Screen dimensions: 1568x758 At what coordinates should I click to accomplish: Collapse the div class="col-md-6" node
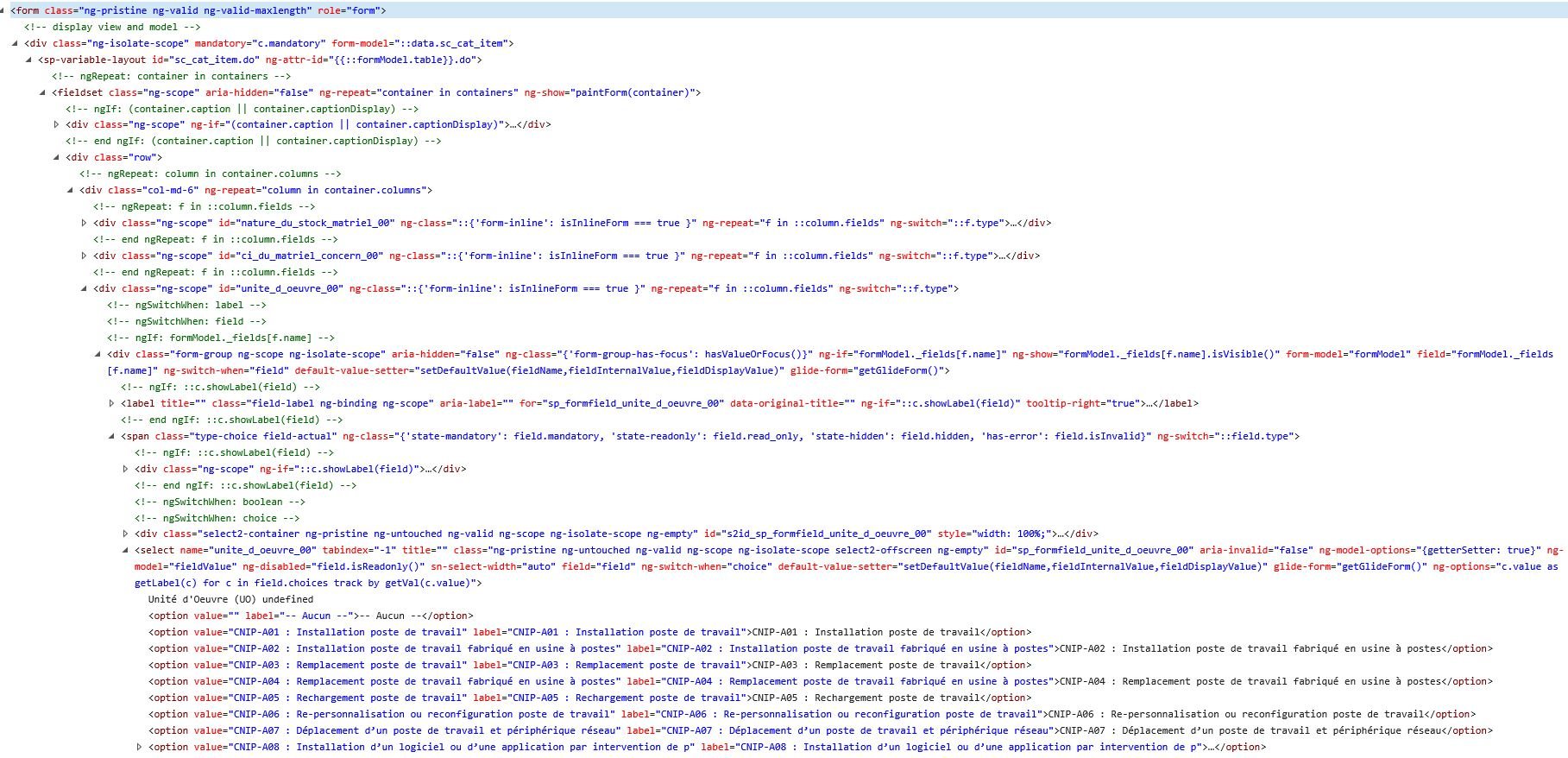click(71, 190)
